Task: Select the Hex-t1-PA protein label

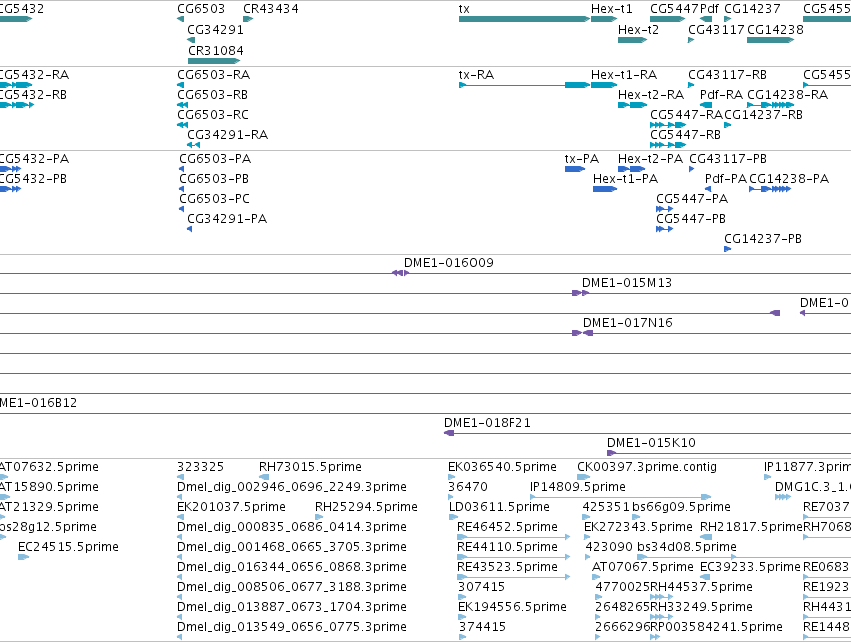Action: click(625, 179)
